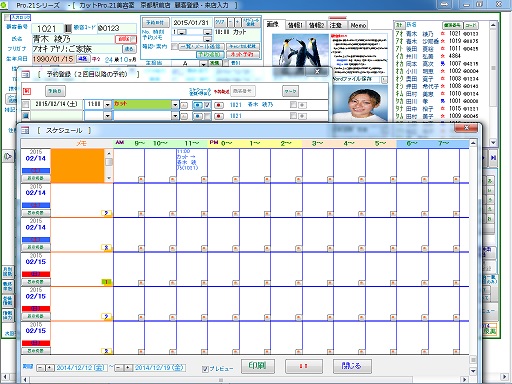Click the green 予約追加 button
Viewport: 512px width, 384px height.
[x=210, y=54]
